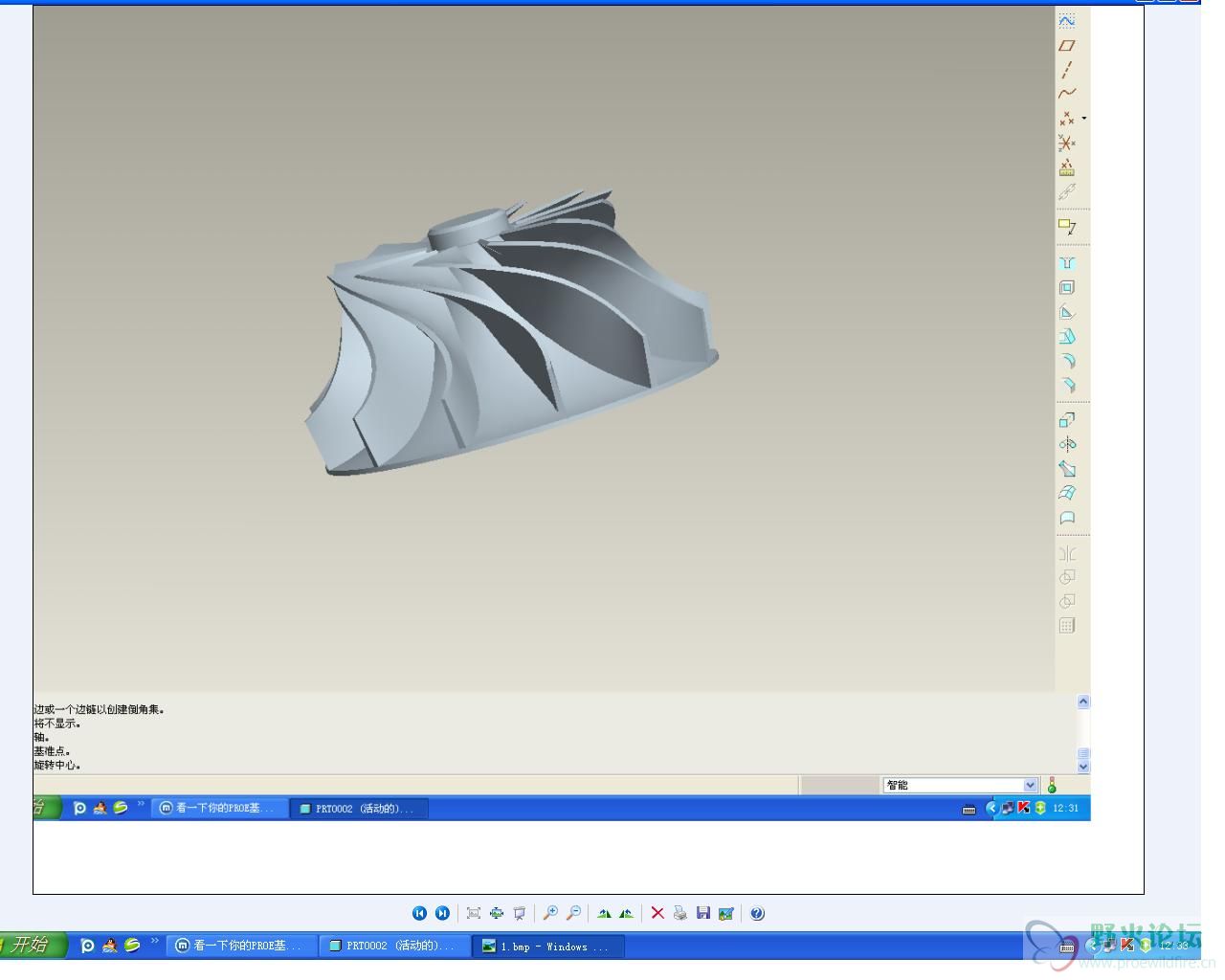The image size is (1225, 980).
Task: Select the Coordinate System tool
Action: (1067, 143)
